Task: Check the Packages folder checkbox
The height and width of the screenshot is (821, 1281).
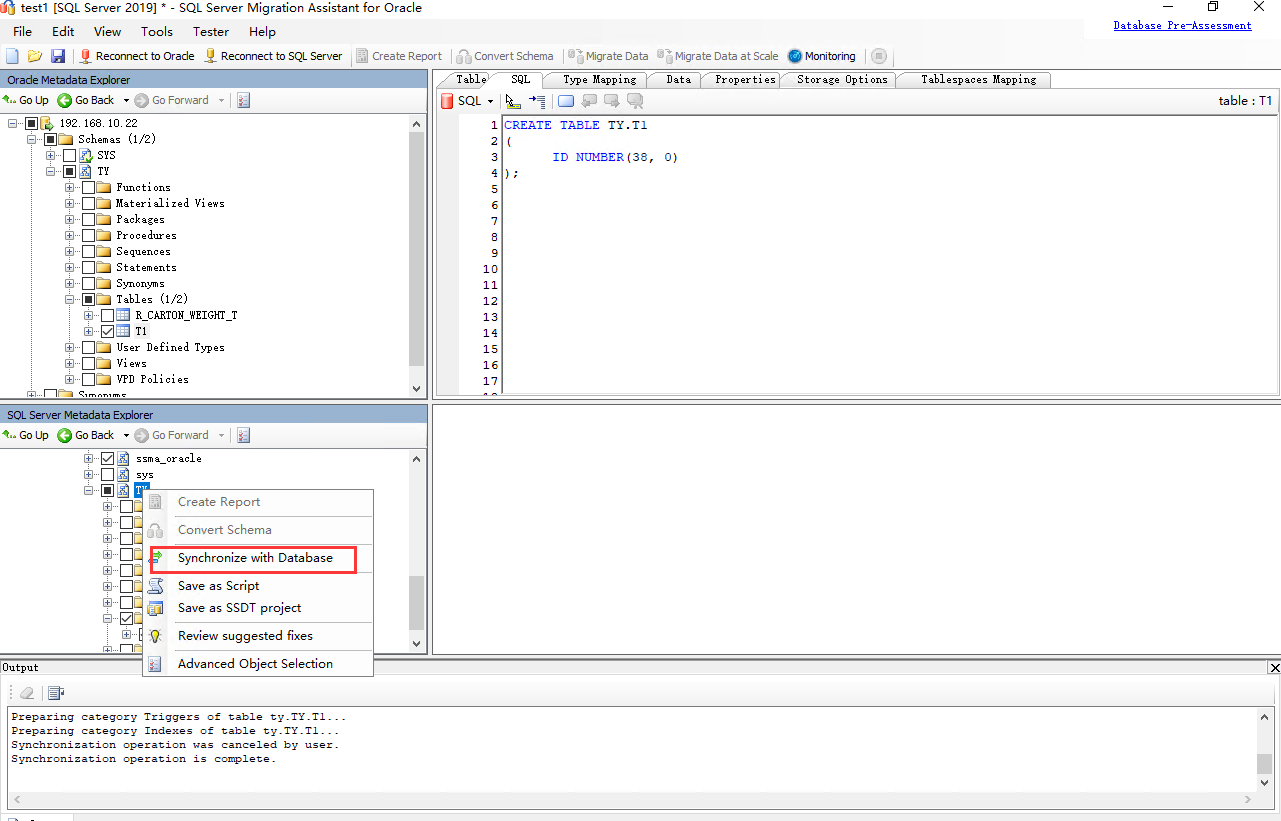Action: [88, 219]
